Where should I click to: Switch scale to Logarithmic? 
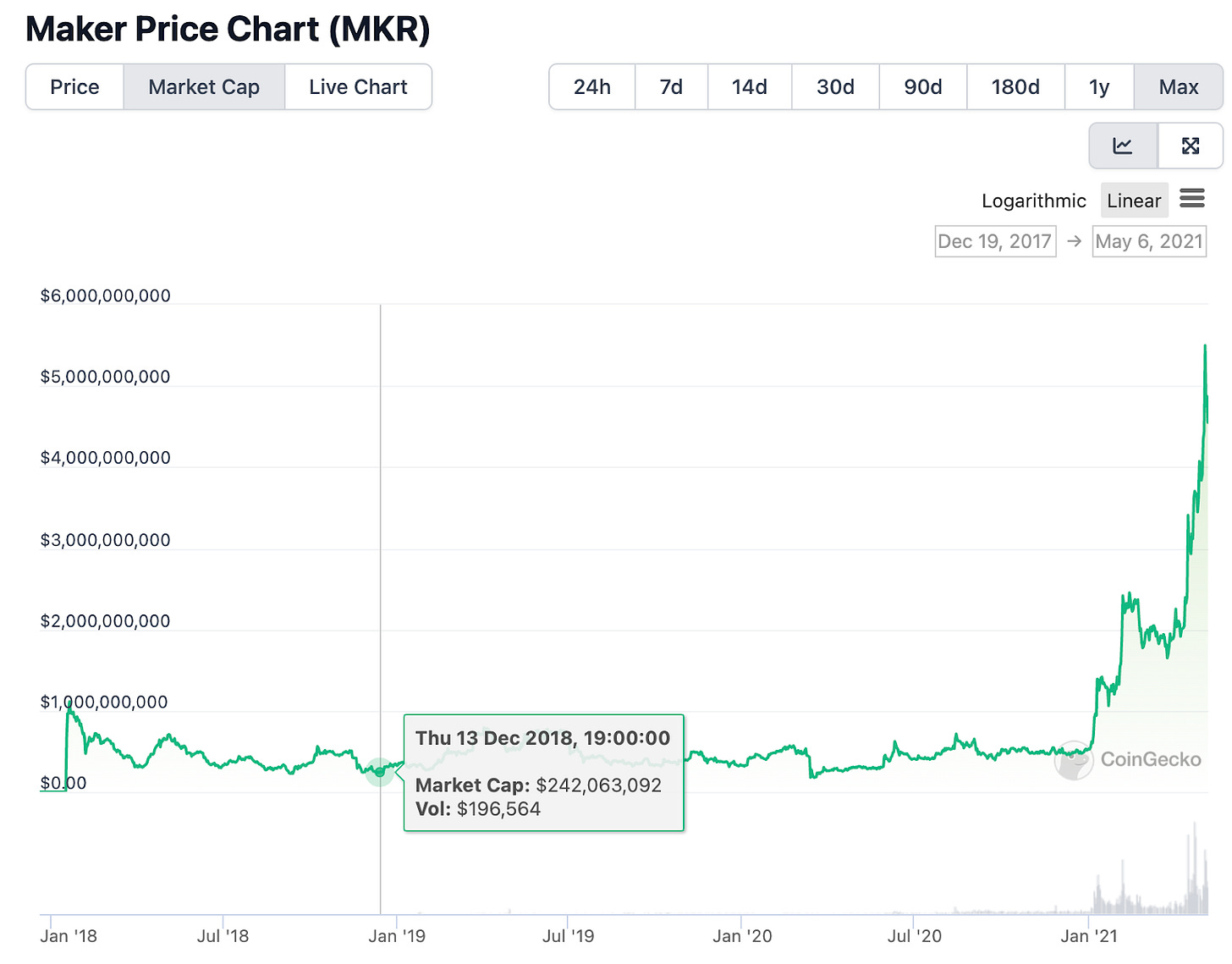click(x=1034, y=201)
